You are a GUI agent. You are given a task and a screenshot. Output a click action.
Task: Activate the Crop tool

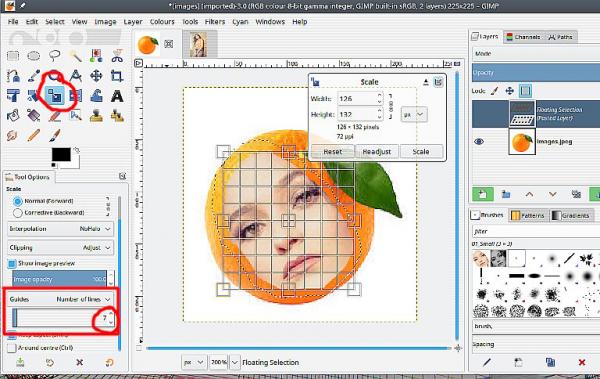[117, 76]
